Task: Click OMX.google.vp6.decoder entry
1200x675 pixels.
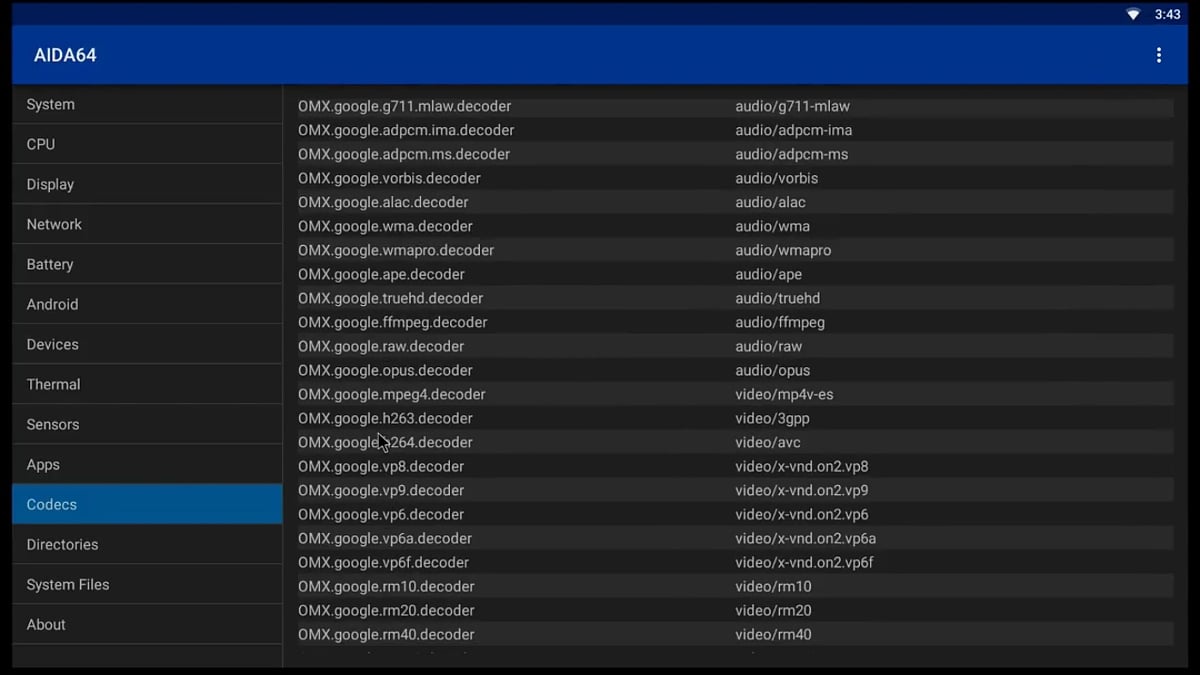Action: (x=735, y=514)
